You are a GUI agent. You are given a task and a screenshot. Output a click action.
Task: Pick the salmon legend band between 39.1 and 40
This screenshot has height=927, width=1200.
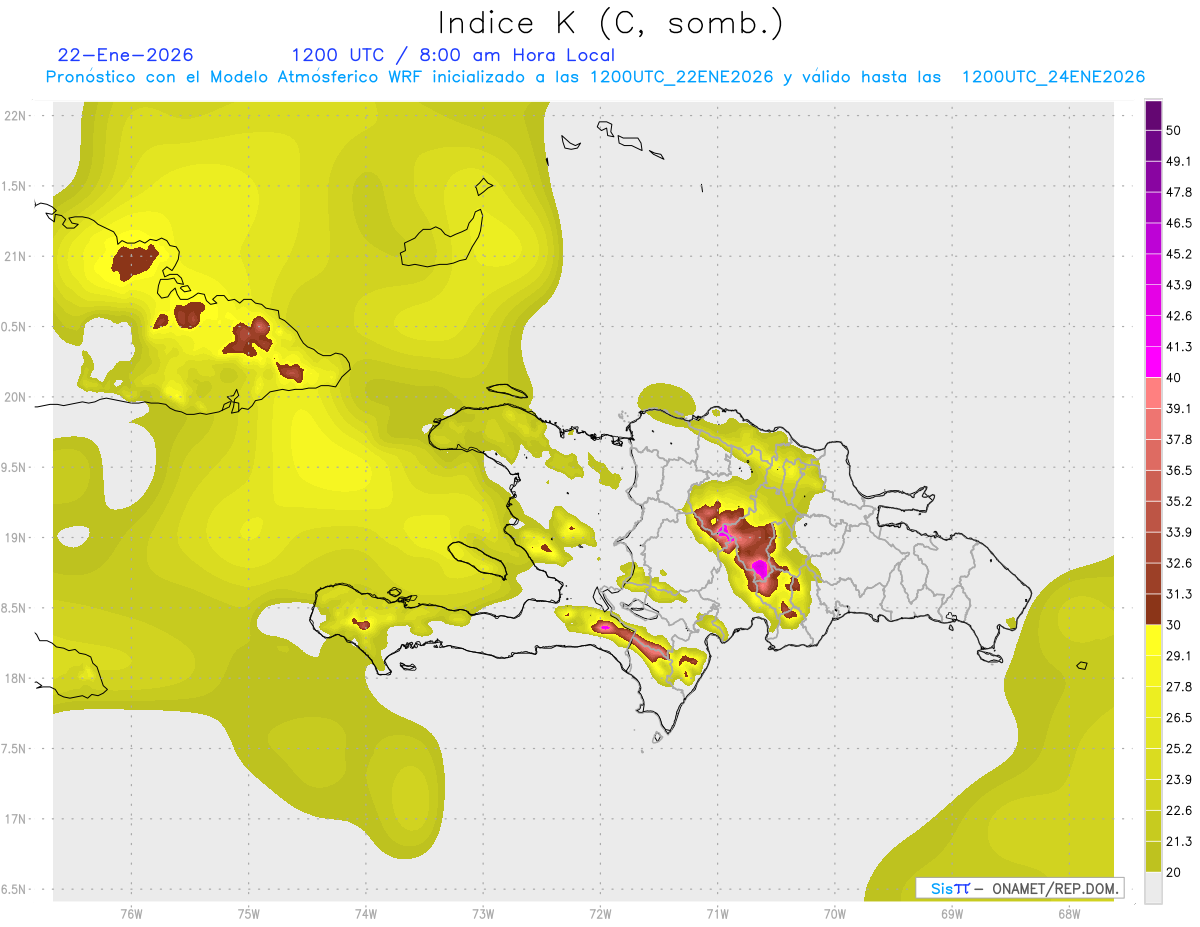pyautogui.click(x=1154, y=393)
